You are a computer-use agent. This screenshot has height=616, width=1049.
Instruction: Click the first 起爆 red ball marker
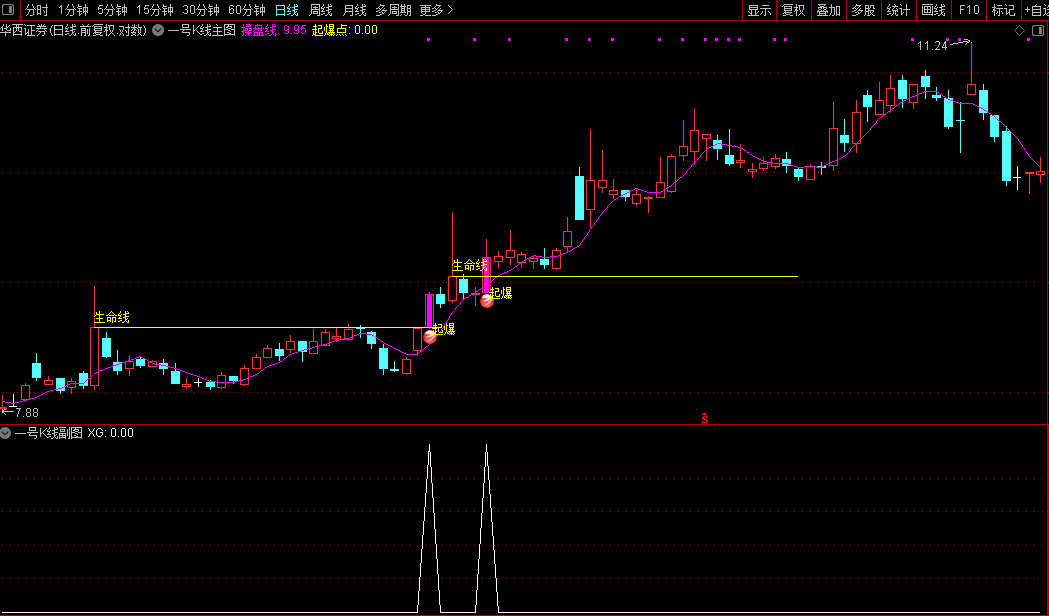[x=430, y=336]
